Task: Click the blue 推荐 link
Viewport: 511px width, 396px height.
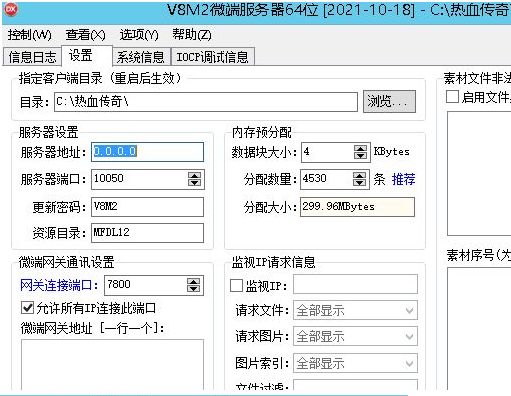Action: (404, 179)
